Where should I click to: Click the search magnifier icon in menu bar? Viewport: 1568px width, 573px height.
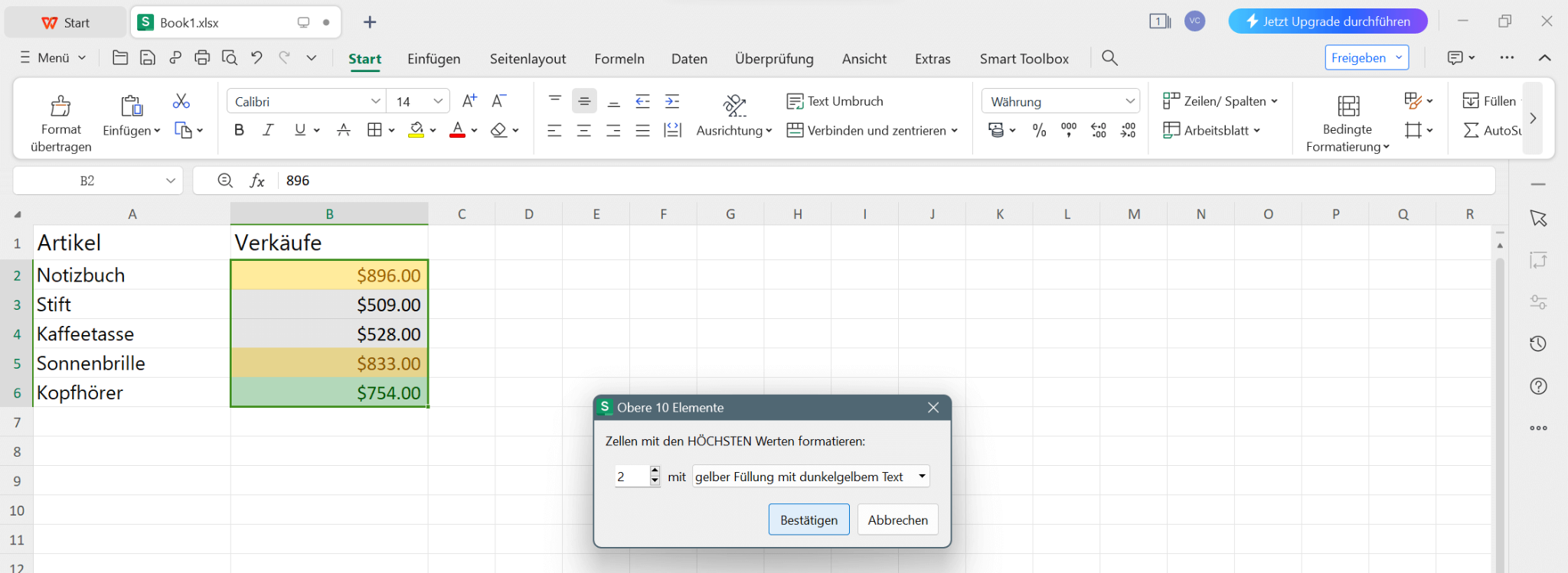(x=1109, y=58)
